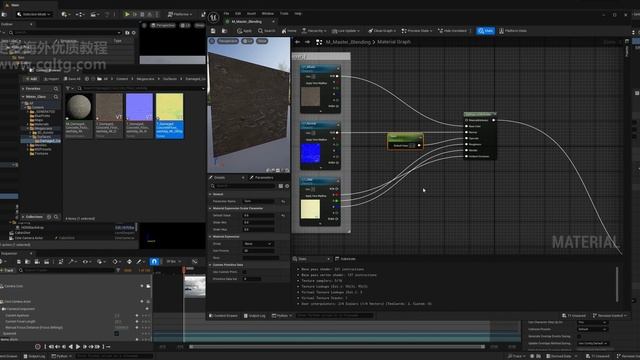The image size is (640, 360).
Task: Click the Unreal Engine logo icon
Action: (x=213, y=17)
